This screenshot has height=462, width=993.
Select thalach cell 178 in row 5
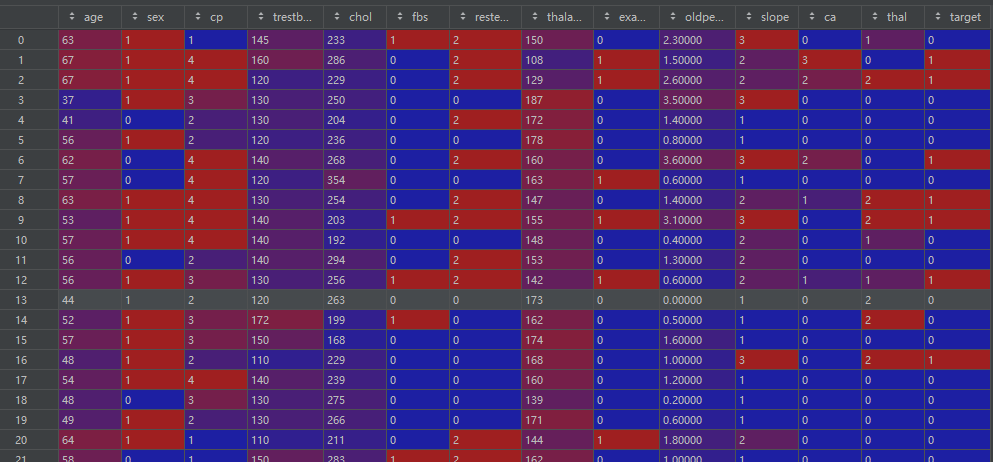[x=558, y=140]
